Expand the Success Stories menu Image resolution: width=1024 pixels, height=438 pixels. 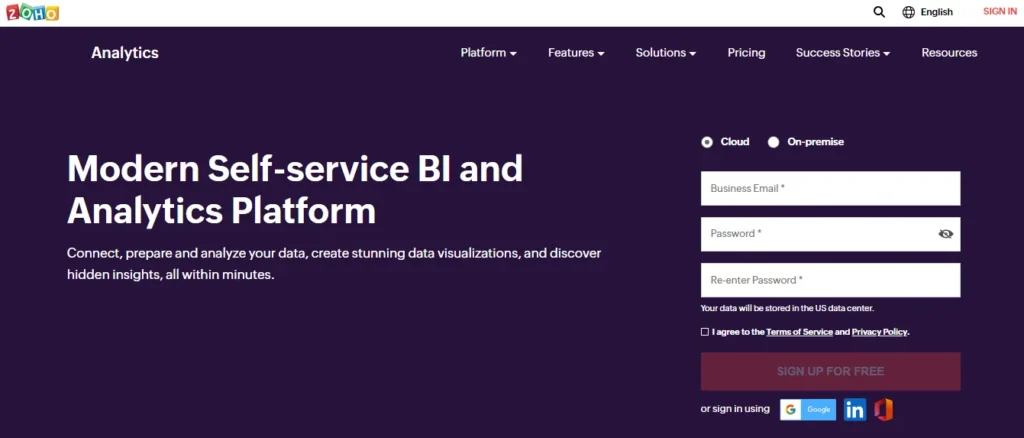click(842, 53)
